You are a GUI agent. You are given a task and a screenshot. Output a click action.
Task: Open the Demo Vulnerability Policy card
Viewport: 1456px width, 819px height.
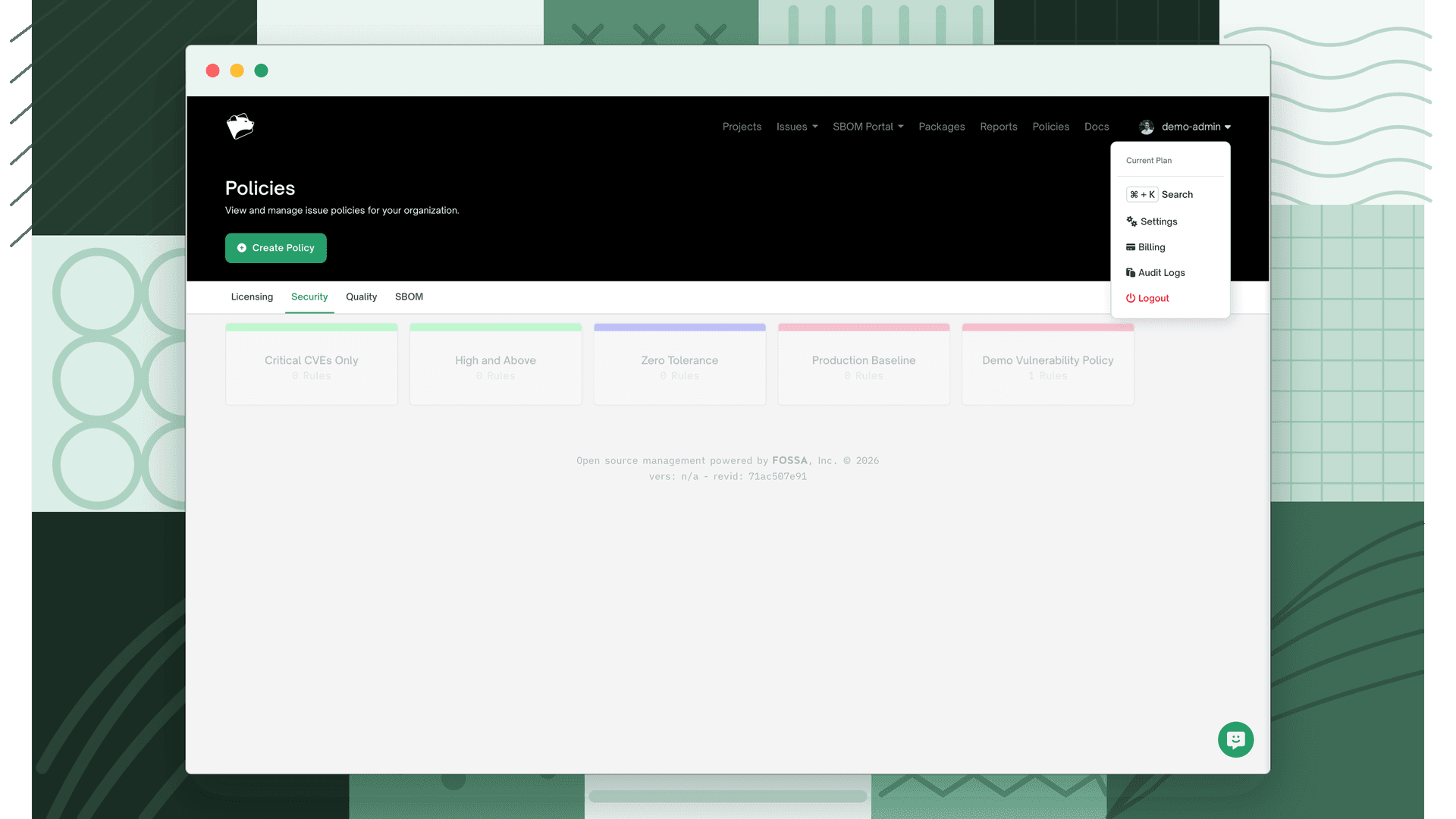(1048, 365)
